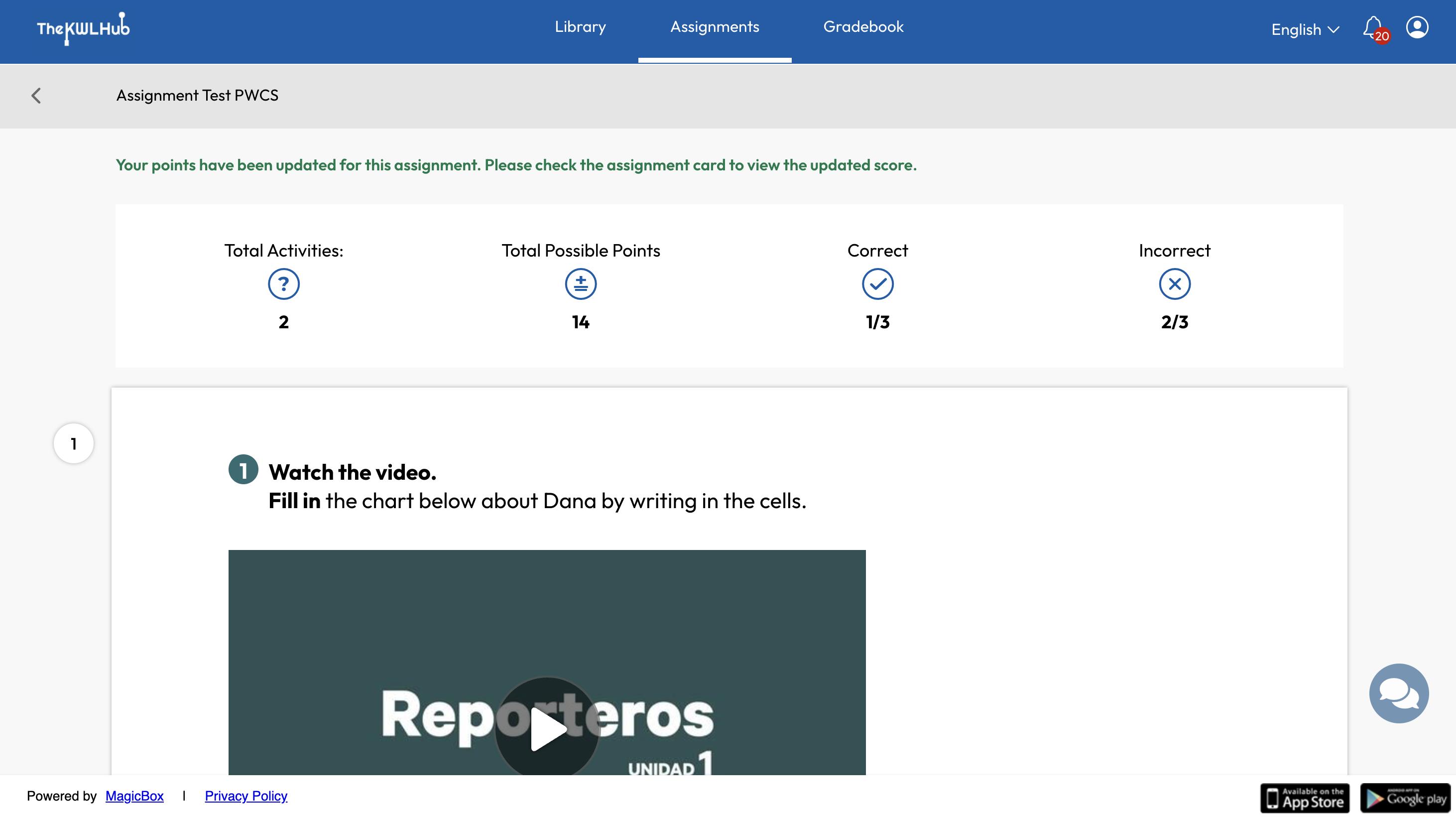Click the Google Play badge

point(1405,798)
